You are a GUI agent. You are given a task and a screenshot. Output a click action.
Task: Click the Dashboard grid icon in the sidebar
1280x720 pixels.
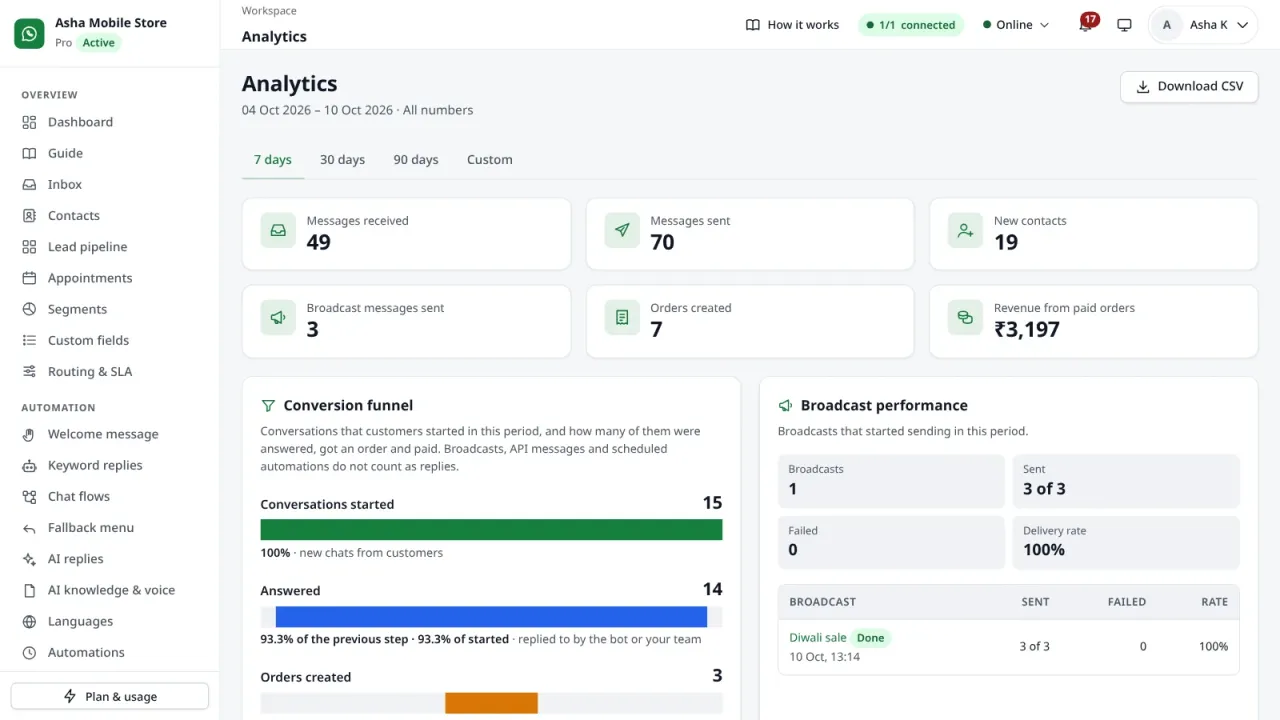(29, 122)
